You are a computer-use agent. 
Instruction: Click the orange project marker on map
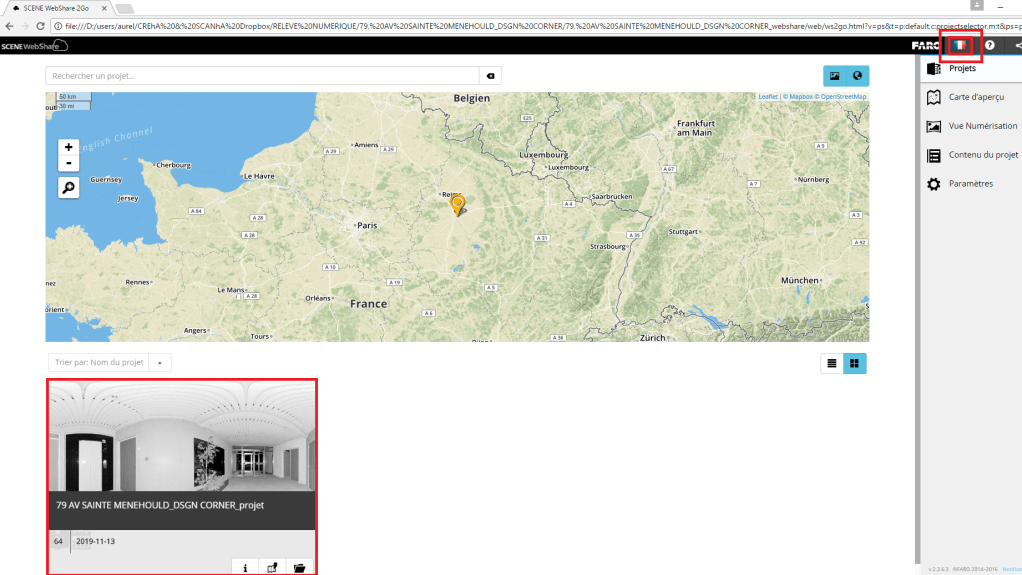click(458, 205)
